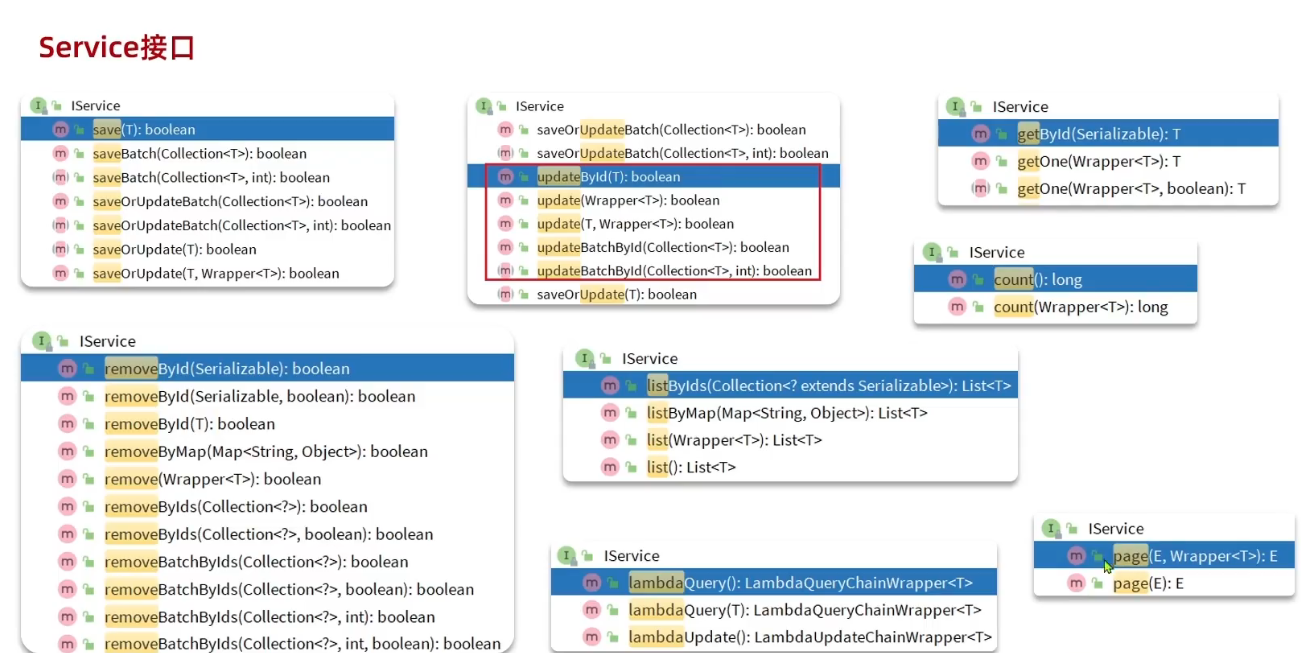Select the update(Wrapper<T>) method
Viewport: 1304px width, 653px height.
[x=627, y=200]
